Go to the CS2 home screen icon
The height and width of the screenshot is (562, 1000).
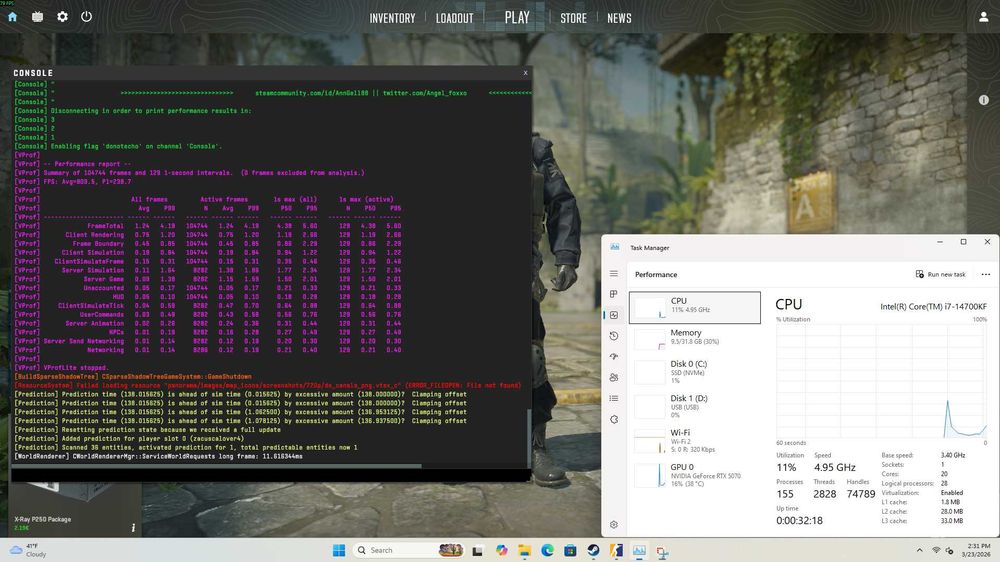point(12,17)
